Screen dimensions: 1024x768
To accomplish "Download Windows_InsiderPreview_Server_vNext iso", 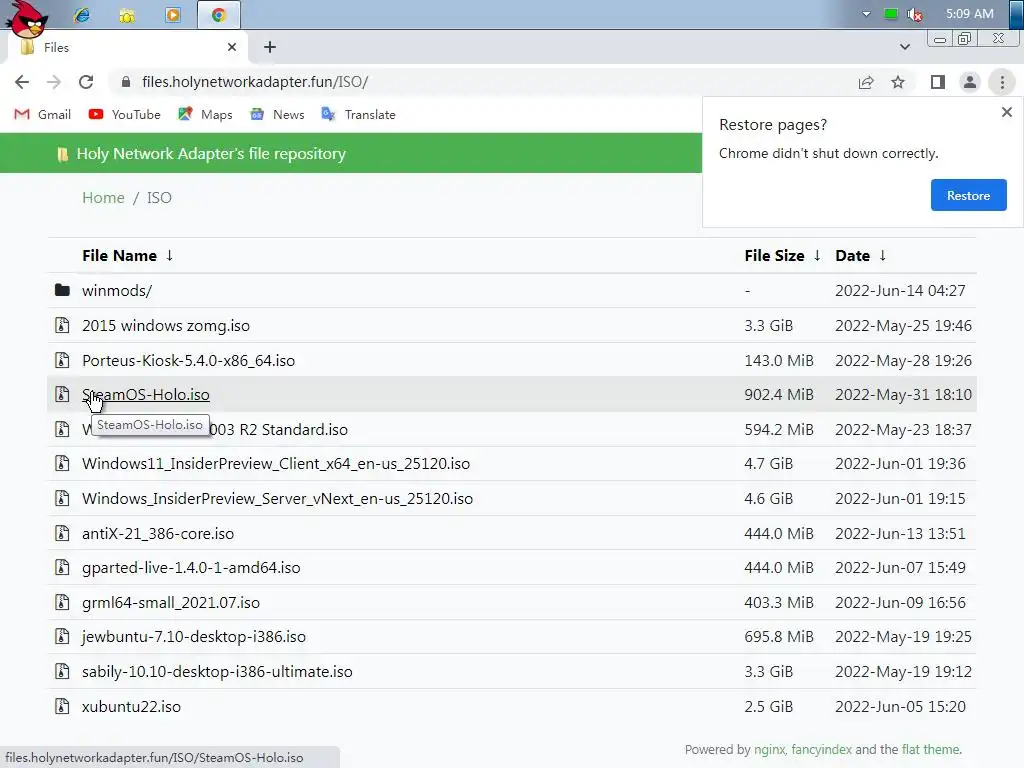I will tap(278, 498).
